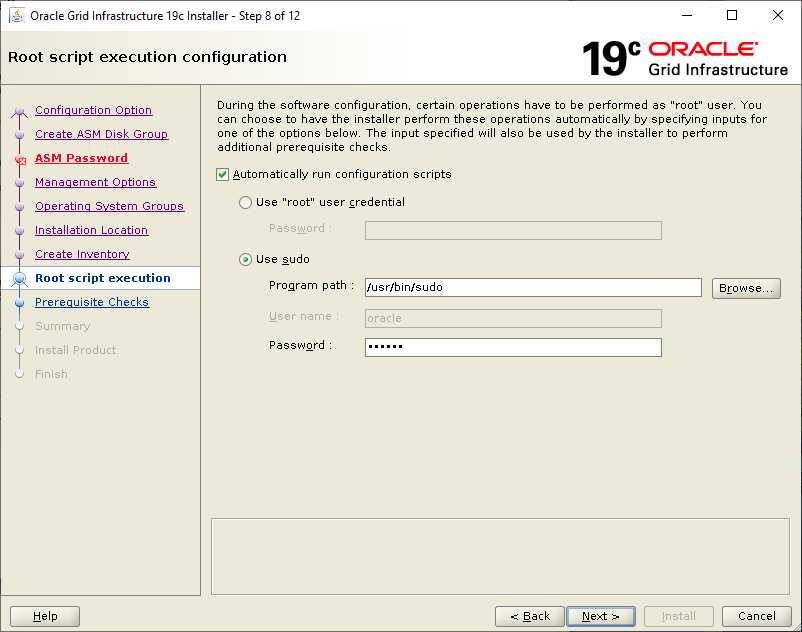Close the installer window

[x=777, y=15]
